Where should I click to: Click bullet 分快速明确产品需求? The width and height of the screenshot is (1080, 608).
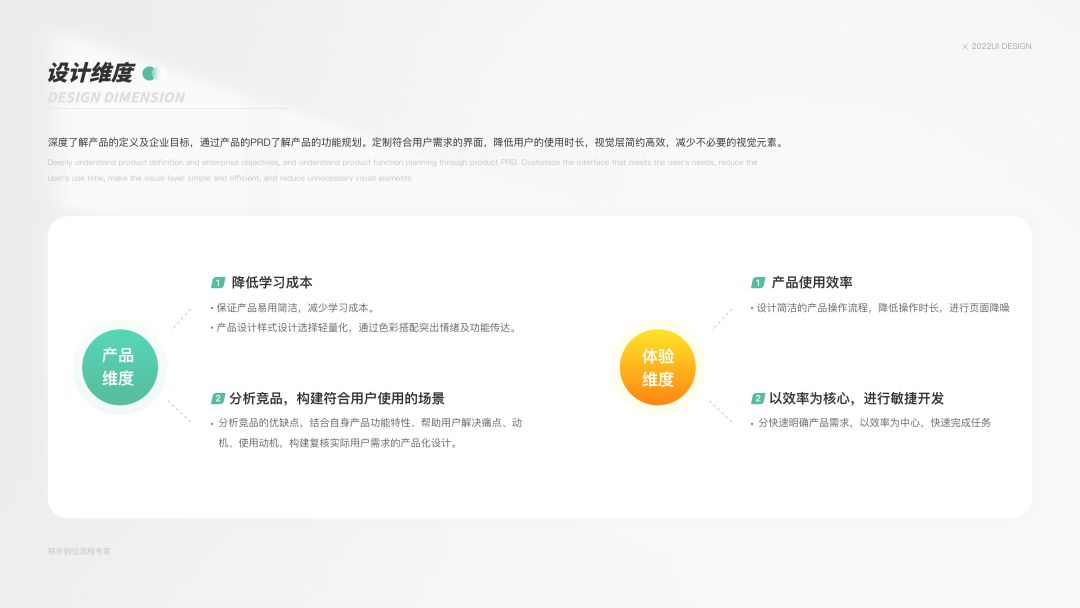pyautogui.click(x=871, y=423)
